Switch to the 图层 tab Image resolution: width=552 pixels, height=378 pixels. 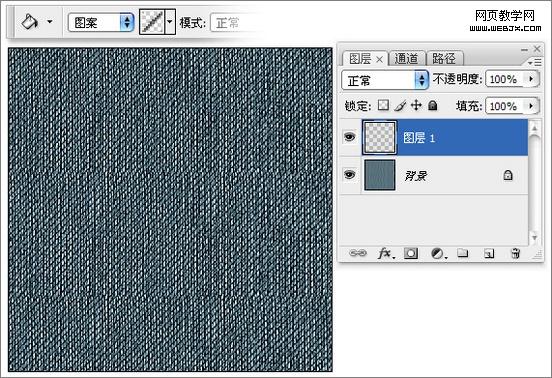pyautogui.click(x=360, y=59)
